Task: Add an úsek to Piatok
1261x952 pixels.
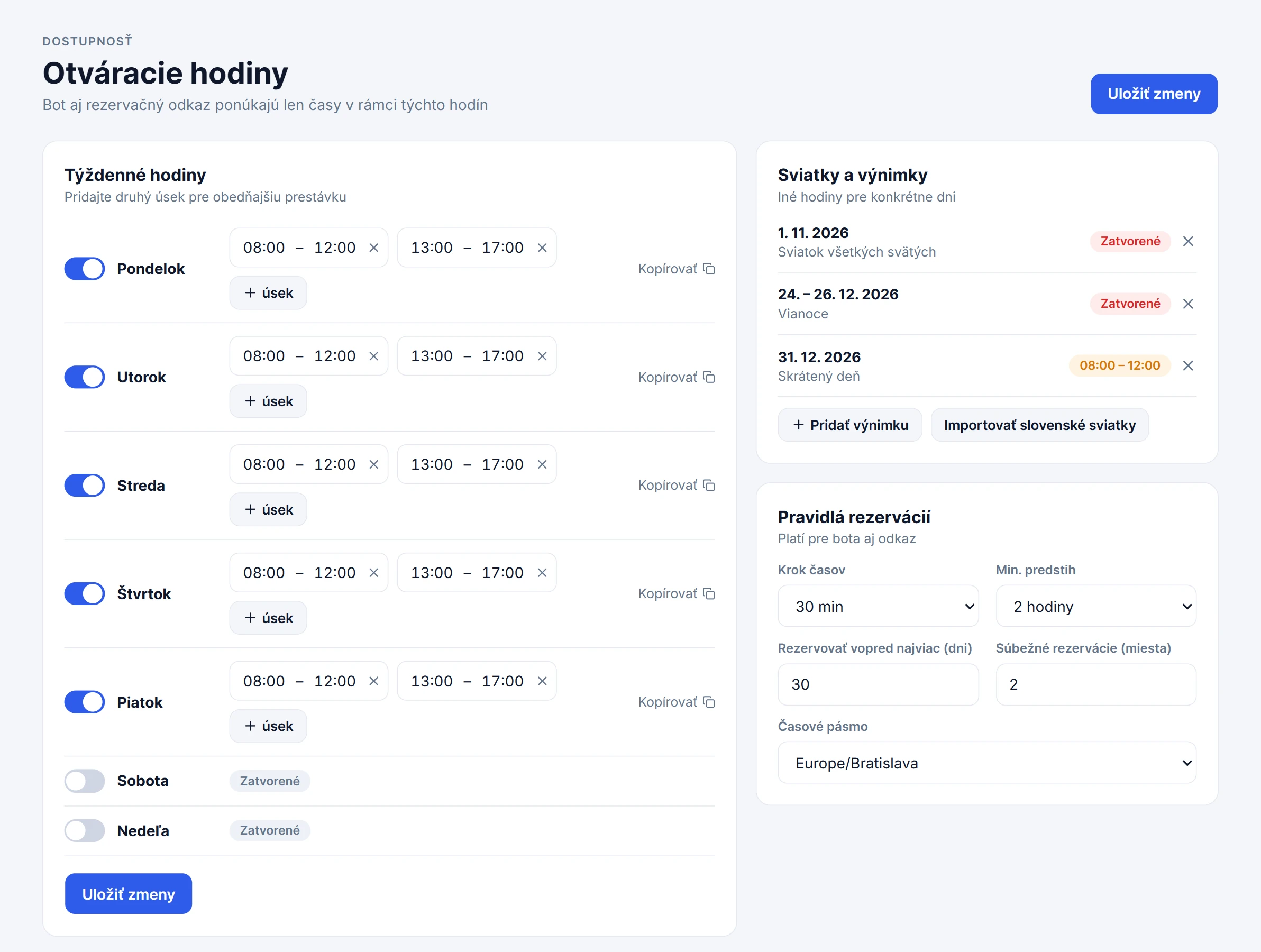Action: (268, 727)
